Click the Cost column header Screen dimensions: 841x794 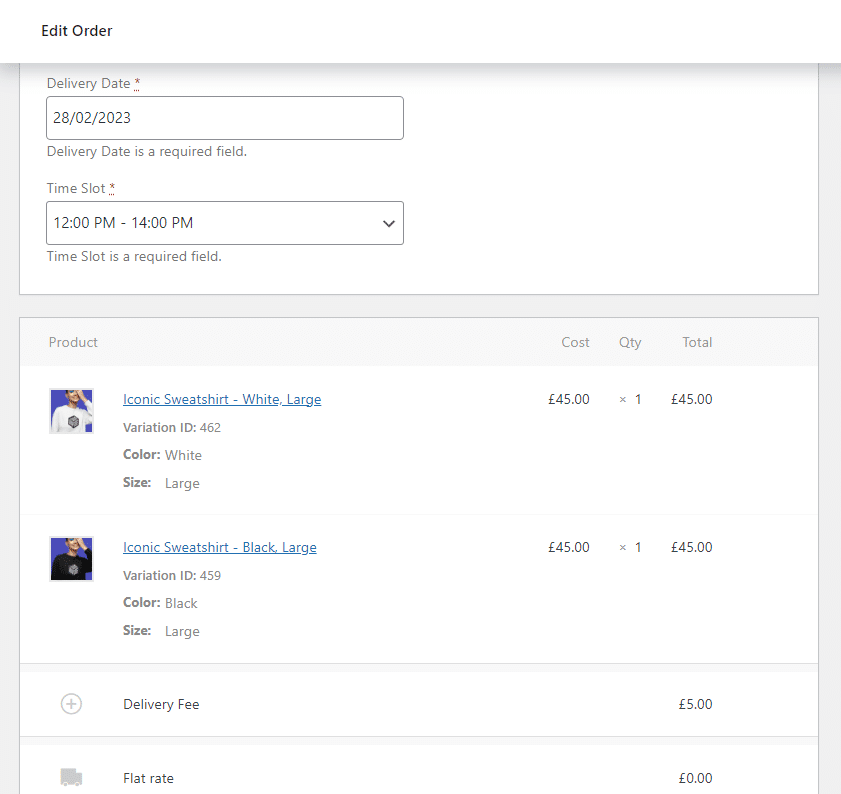pos(575,342)
